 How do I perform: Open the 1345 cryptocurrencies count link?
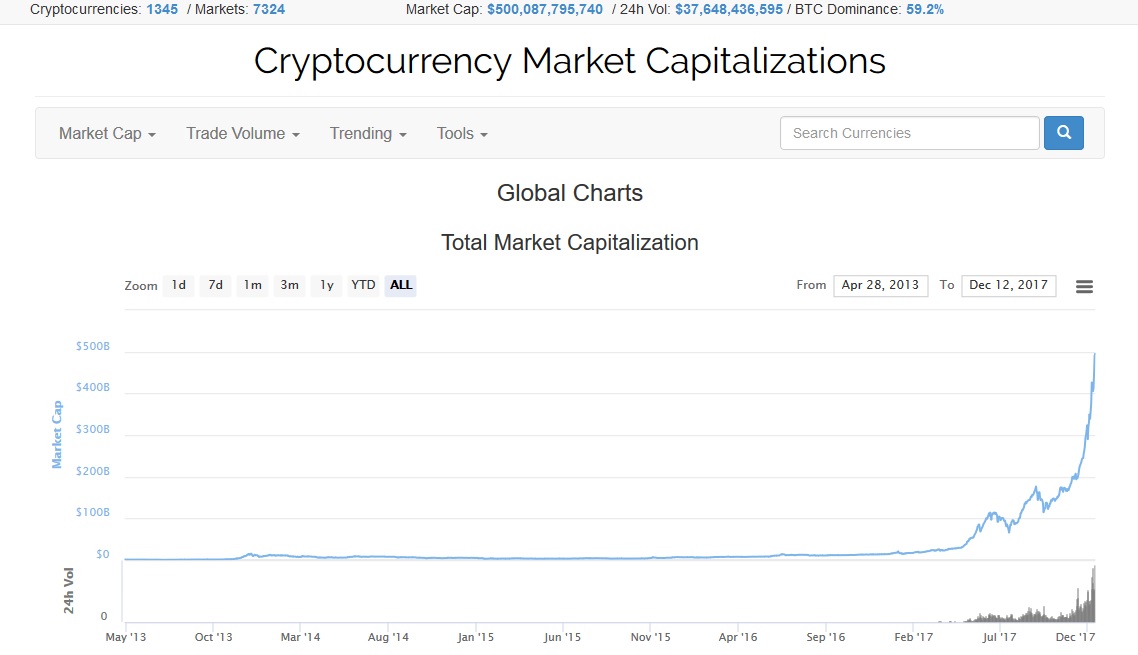162,9
